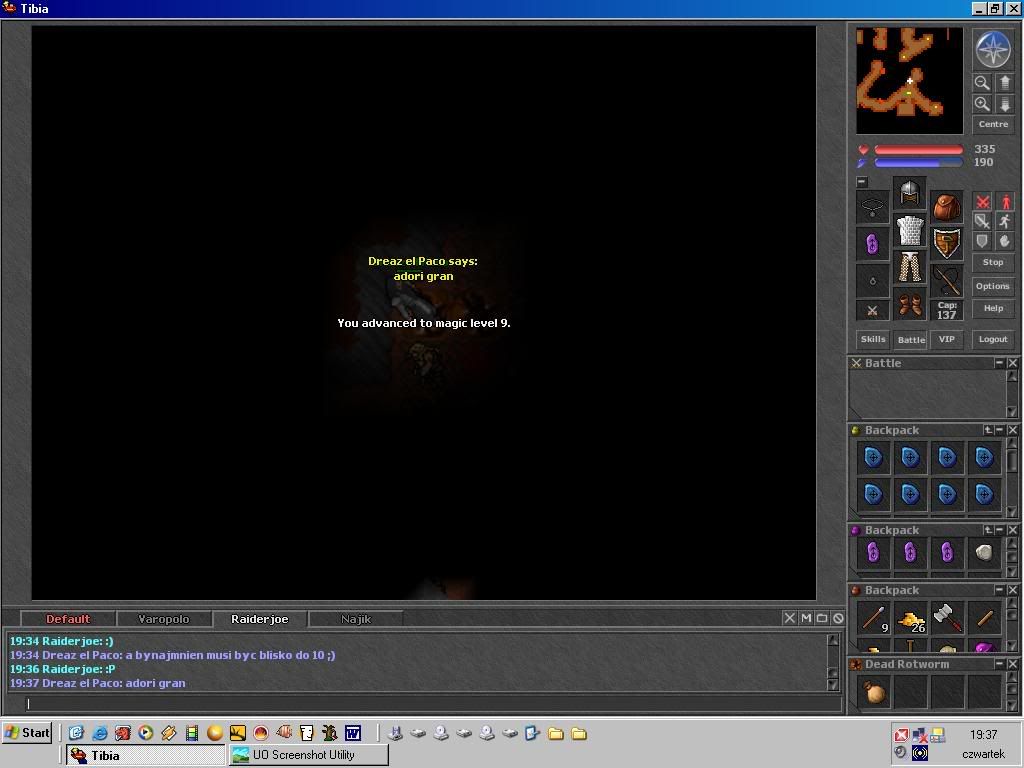
Task: Show the floor below using the minimap down arrow
Action: pyautogui.click(x=1004, y=104)
